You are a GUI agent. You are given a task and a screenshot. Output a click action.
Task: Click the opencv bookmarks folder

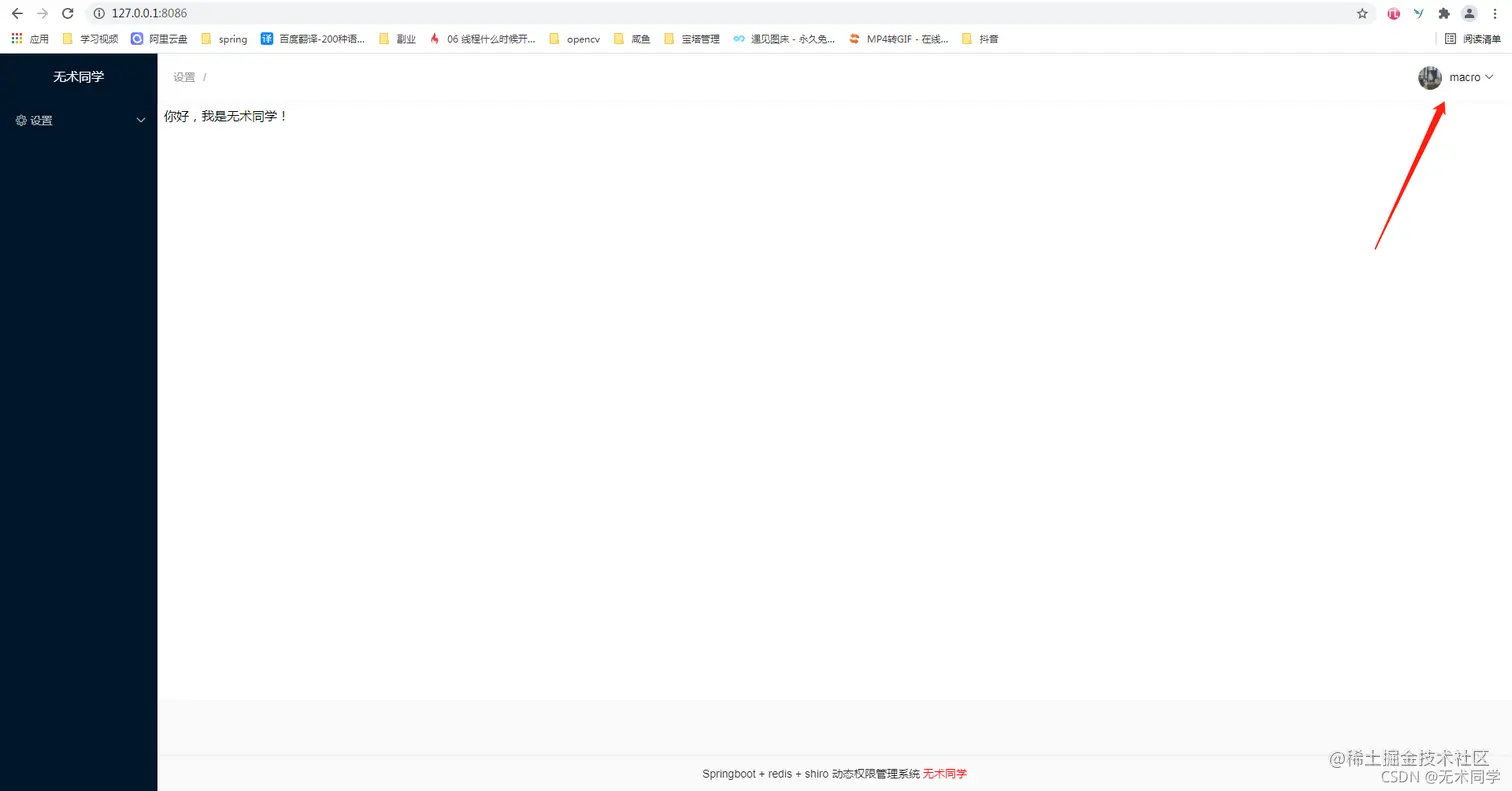pyautogui.click(x=573, y=39)
